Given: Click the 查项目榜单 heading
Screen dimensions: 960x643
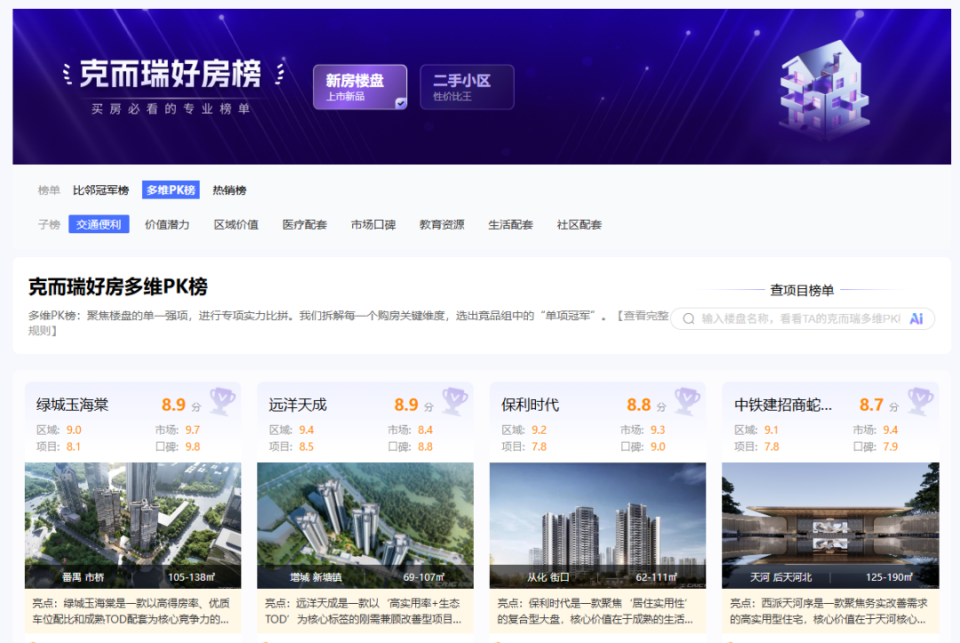Looking at the screenshot, I should pos(802,290).
